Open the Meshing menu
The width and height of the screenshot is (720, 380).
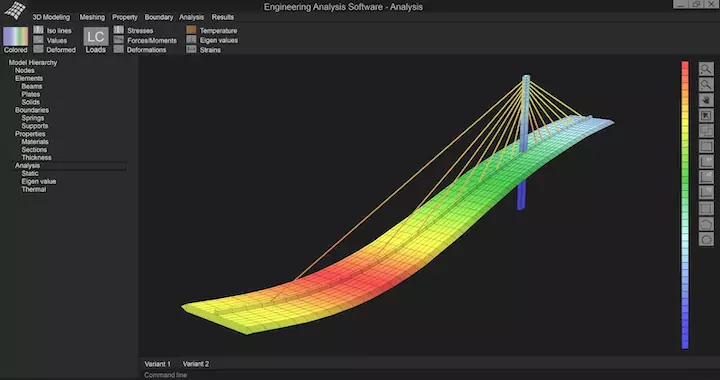click(92, 17)
